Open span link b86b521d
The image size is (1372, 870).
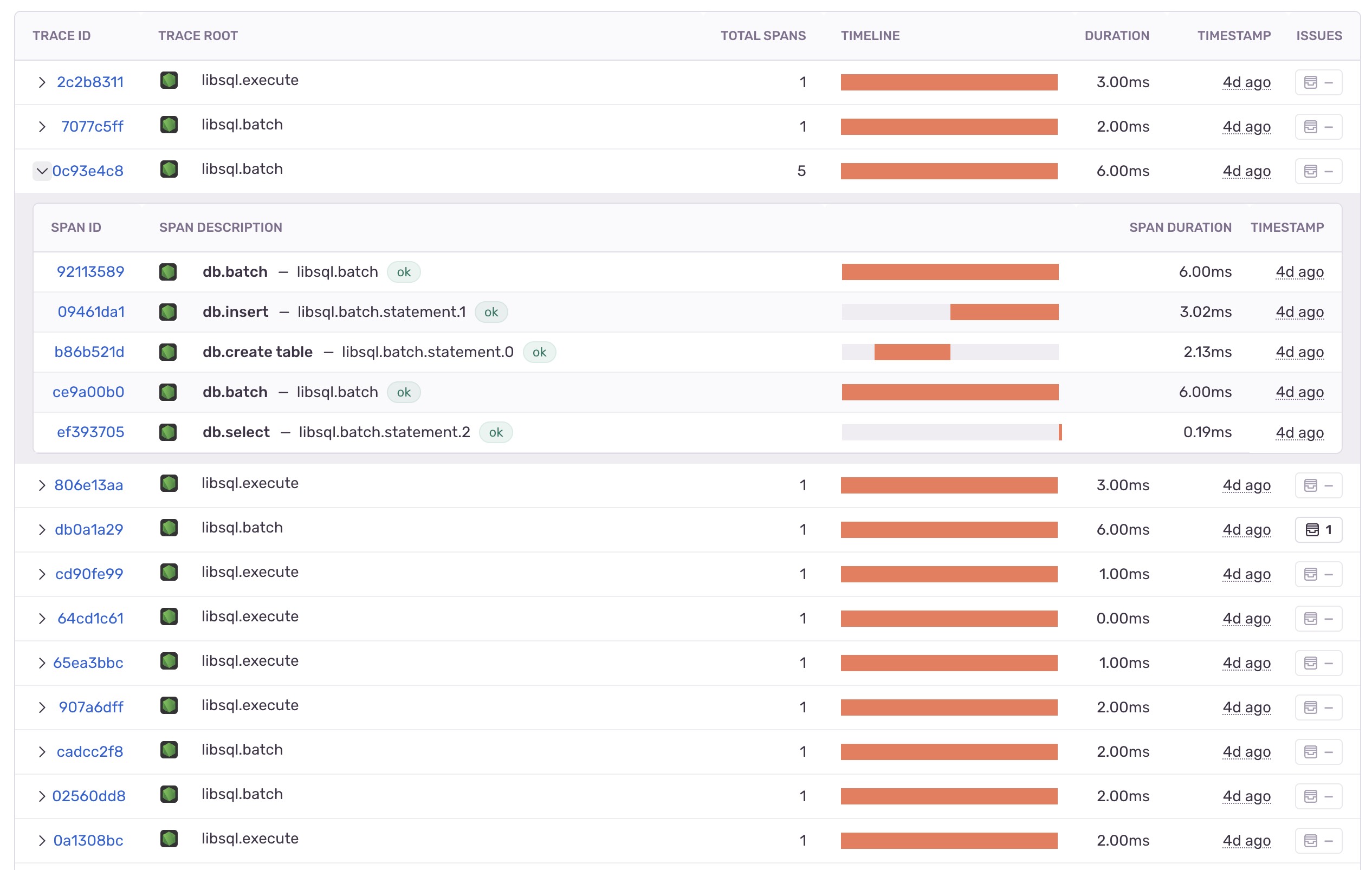tap(89, 352)
